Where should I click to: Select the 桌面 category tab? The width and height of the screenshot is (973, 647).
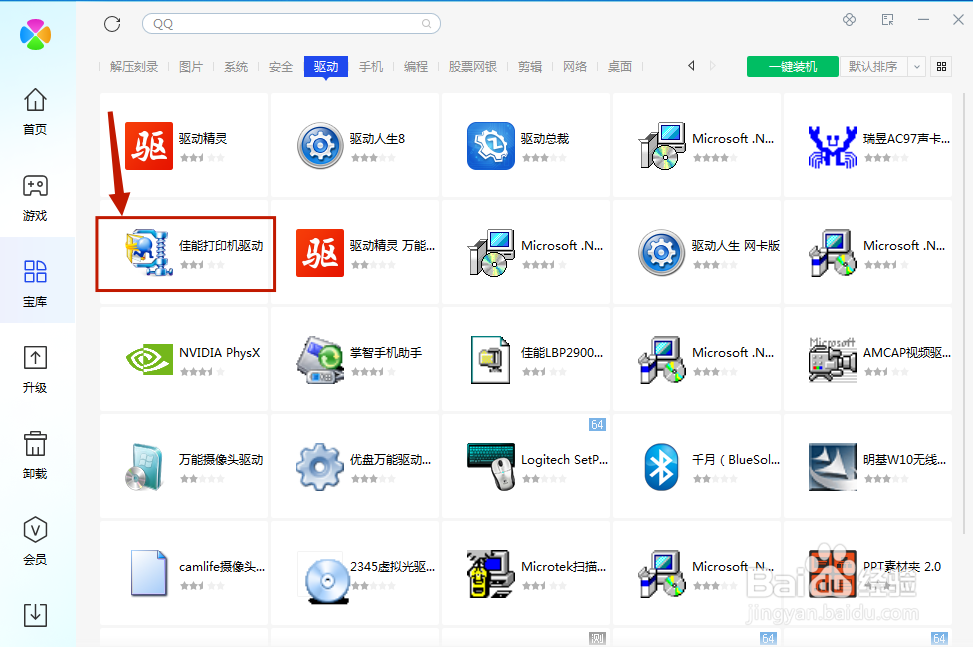coord(620,66)
